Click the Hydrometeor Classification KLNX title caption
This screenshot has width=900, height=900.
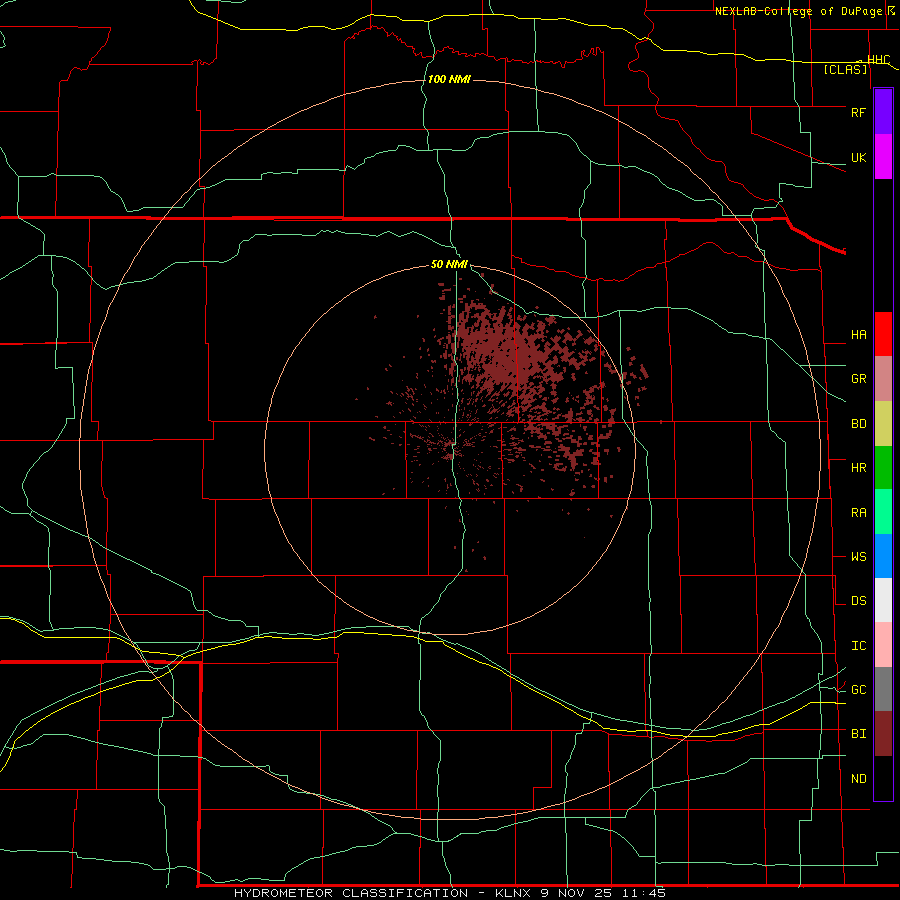coord(449,893)
